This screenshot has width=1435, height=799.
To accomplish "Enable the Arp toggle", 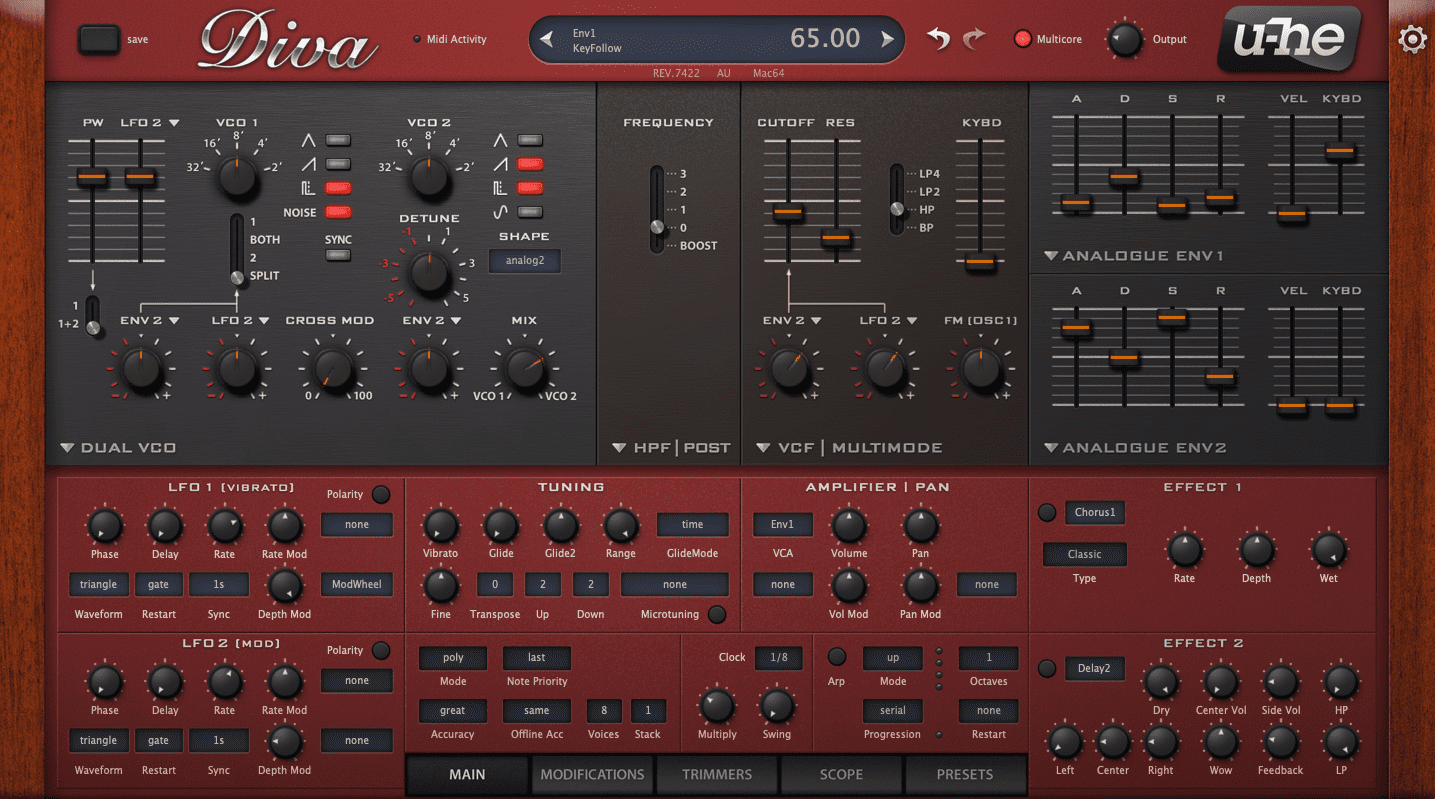I will [x=837, y=657].
